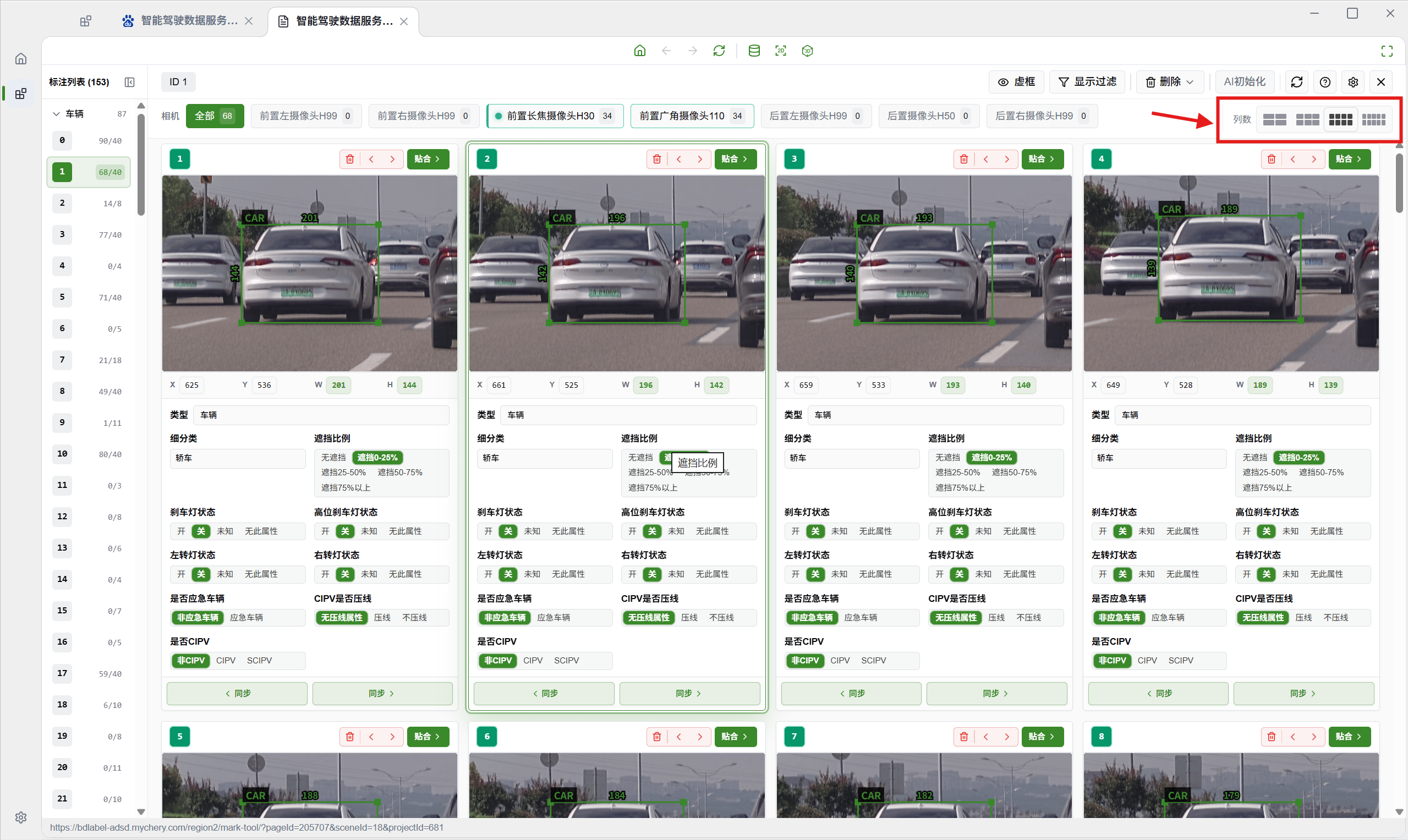This screenshot has width=1408, height=840.
Task: Select 后置摄像头H50 camera tab
Action: [928, 116]
